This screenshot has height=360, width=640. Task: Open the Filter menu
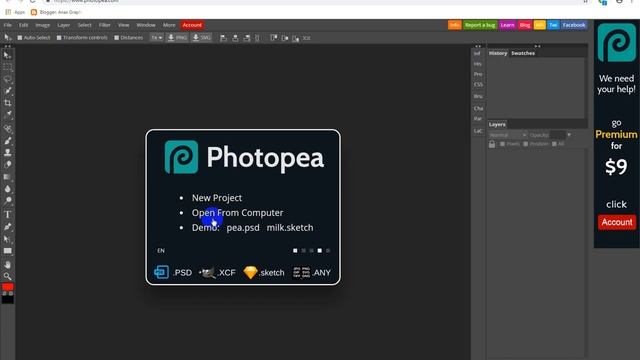pos(104,25)
